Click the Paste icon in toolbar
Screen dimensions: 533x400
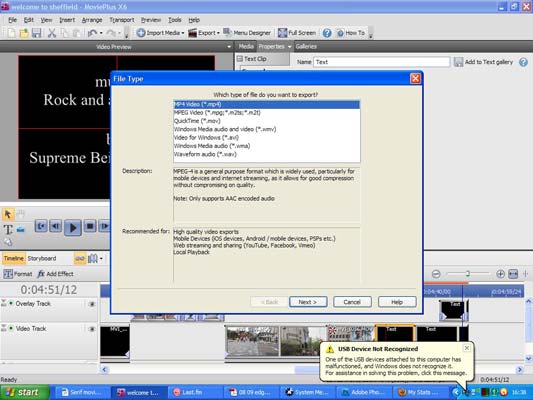76,33
